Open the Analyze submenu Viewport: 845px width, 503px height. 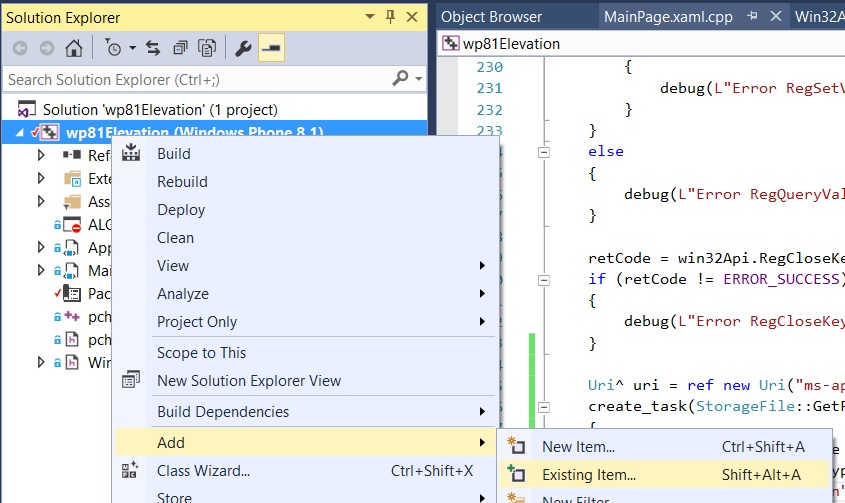click(304, 294)
